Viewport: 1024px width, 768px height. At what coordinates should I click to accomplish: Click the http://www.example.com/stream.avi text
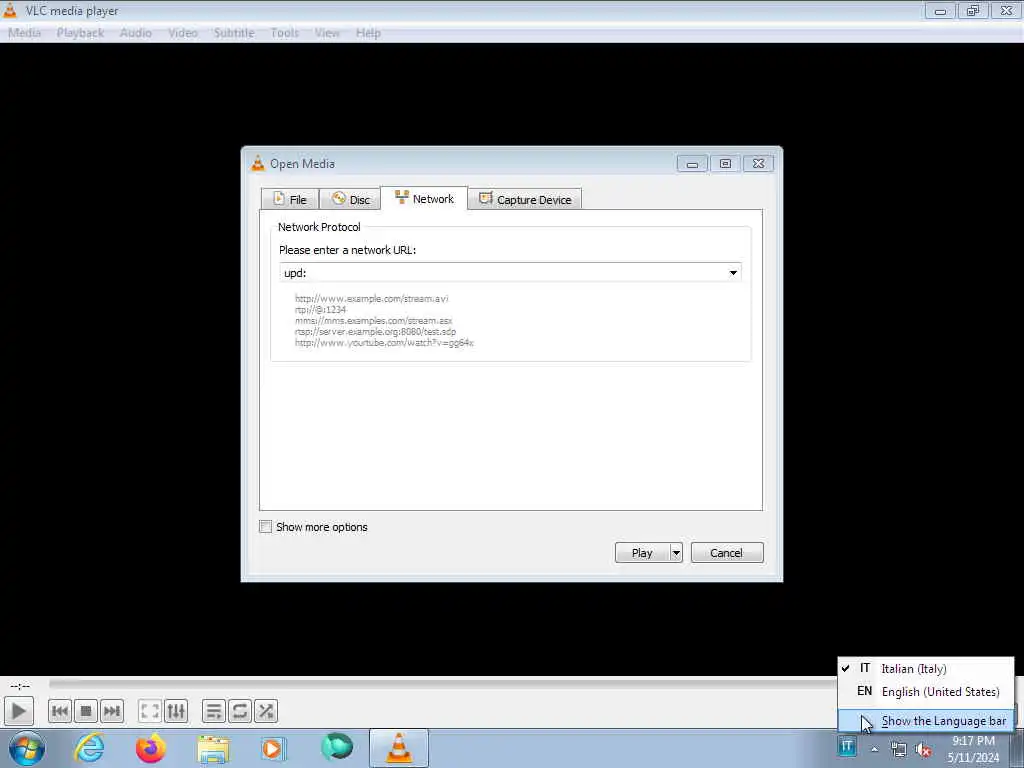coord(372,298)
